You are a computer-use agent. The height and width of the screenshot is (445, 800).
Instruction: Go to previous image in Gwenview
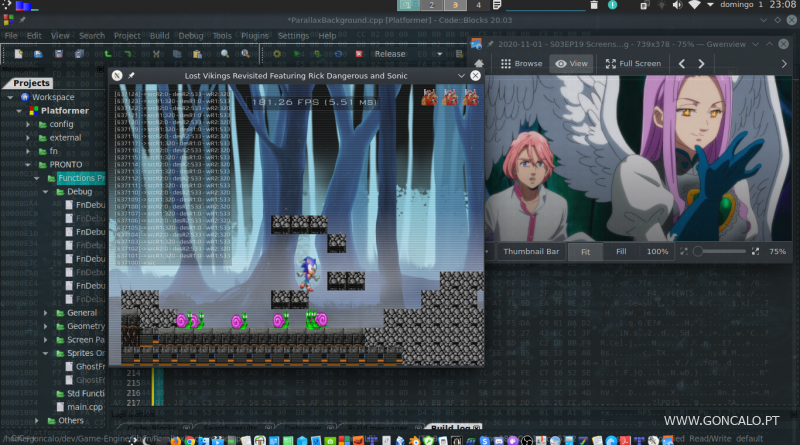[x=682, y=63]
